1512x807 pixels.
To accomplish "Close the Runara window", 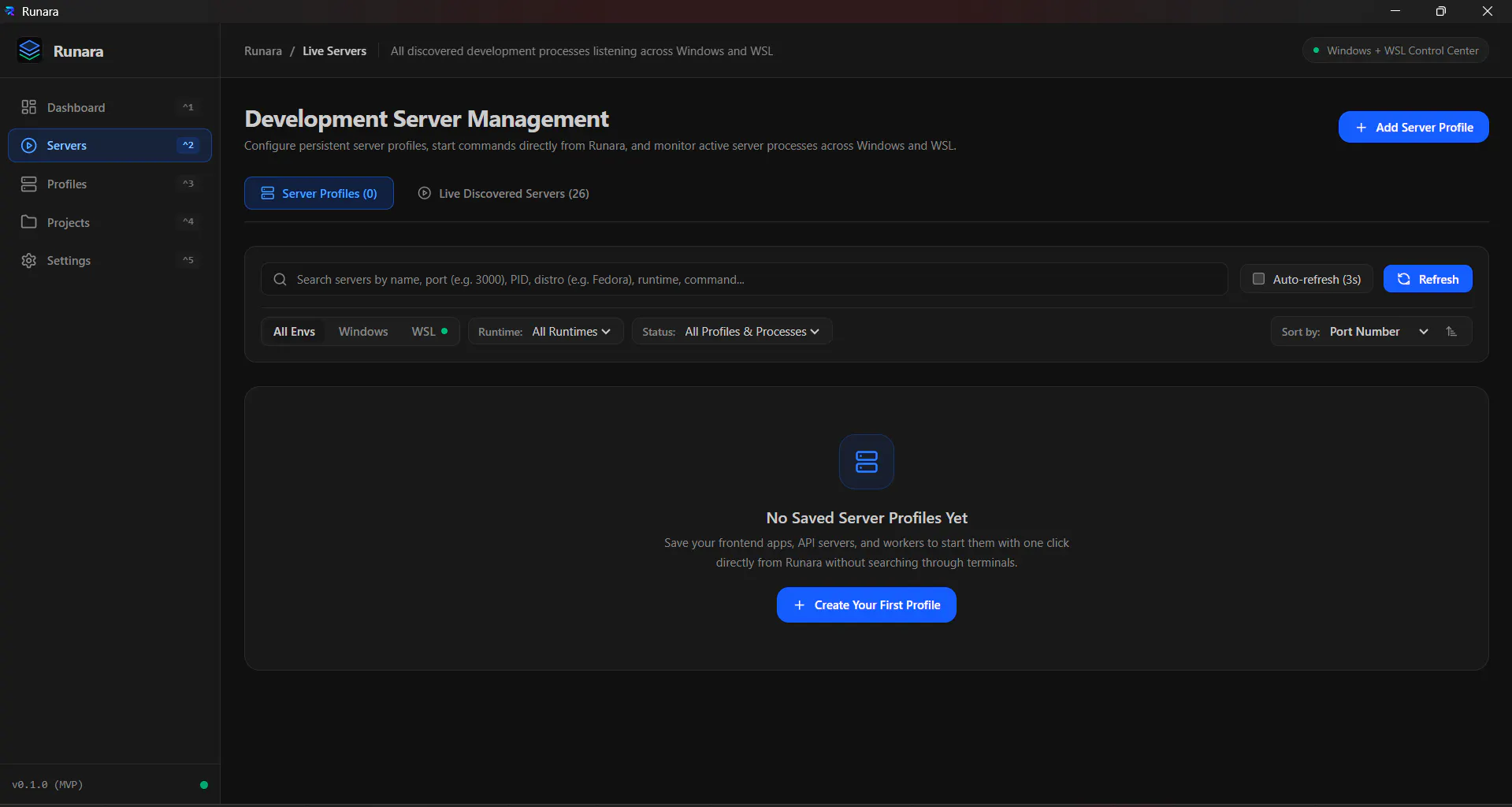I will 1488,11.
